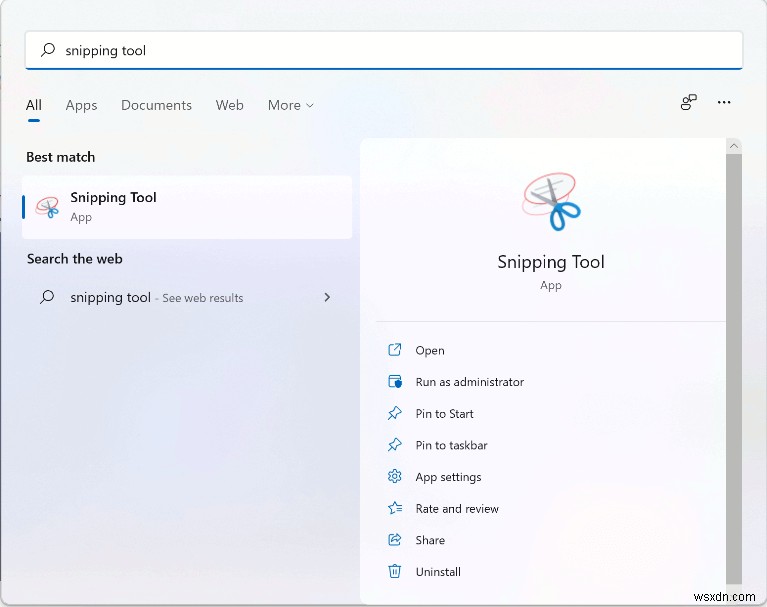
Task: Expand web results arrow for snipping tool
Action: point(327,297)
